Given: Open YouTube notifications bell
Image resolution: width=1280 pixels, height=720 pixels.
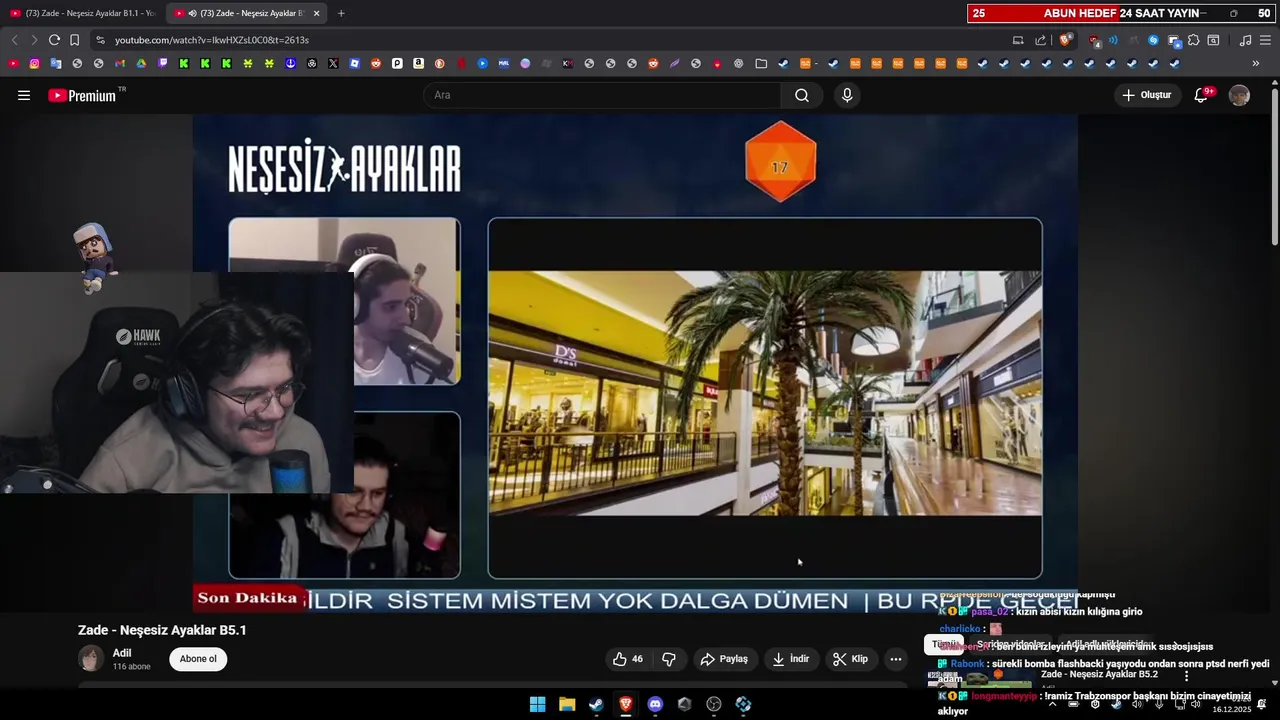Looking at the screenshot, I should click(x=1201, y=95).
